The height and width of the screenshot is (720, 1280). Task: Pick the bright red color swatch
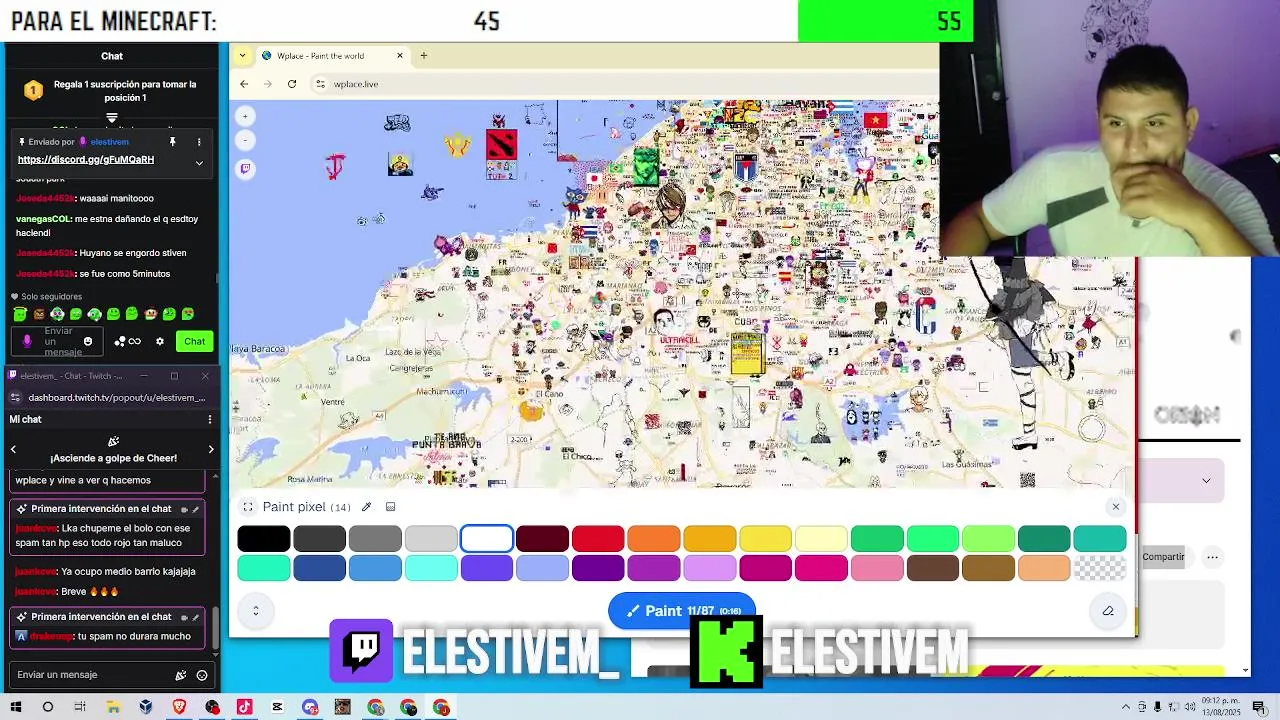coord(598,539)
